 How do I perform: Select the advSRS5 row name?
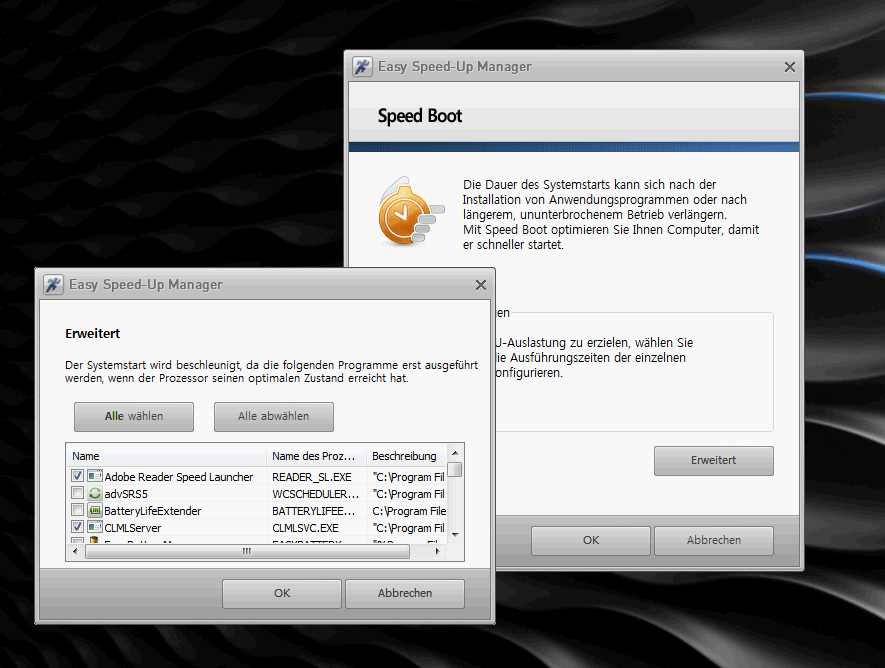(x=126, y=494)
